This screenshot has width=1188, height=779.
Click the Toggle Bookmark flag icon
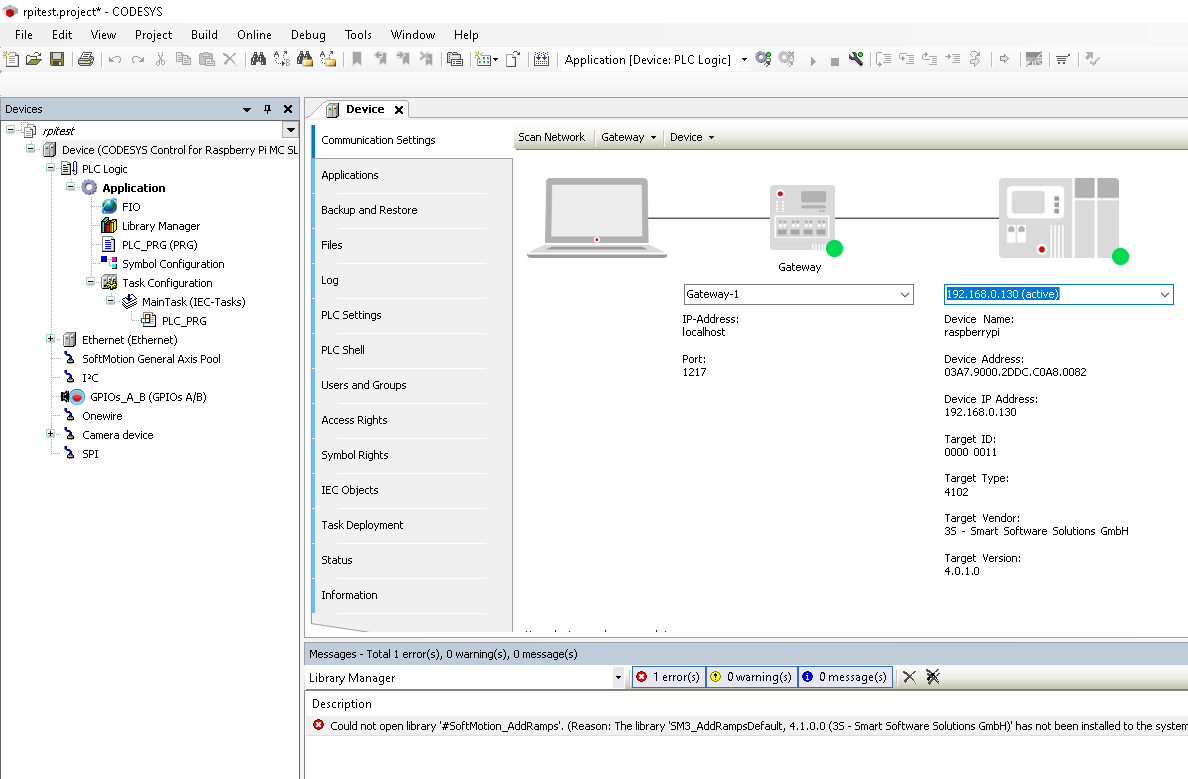click(357, 59)
